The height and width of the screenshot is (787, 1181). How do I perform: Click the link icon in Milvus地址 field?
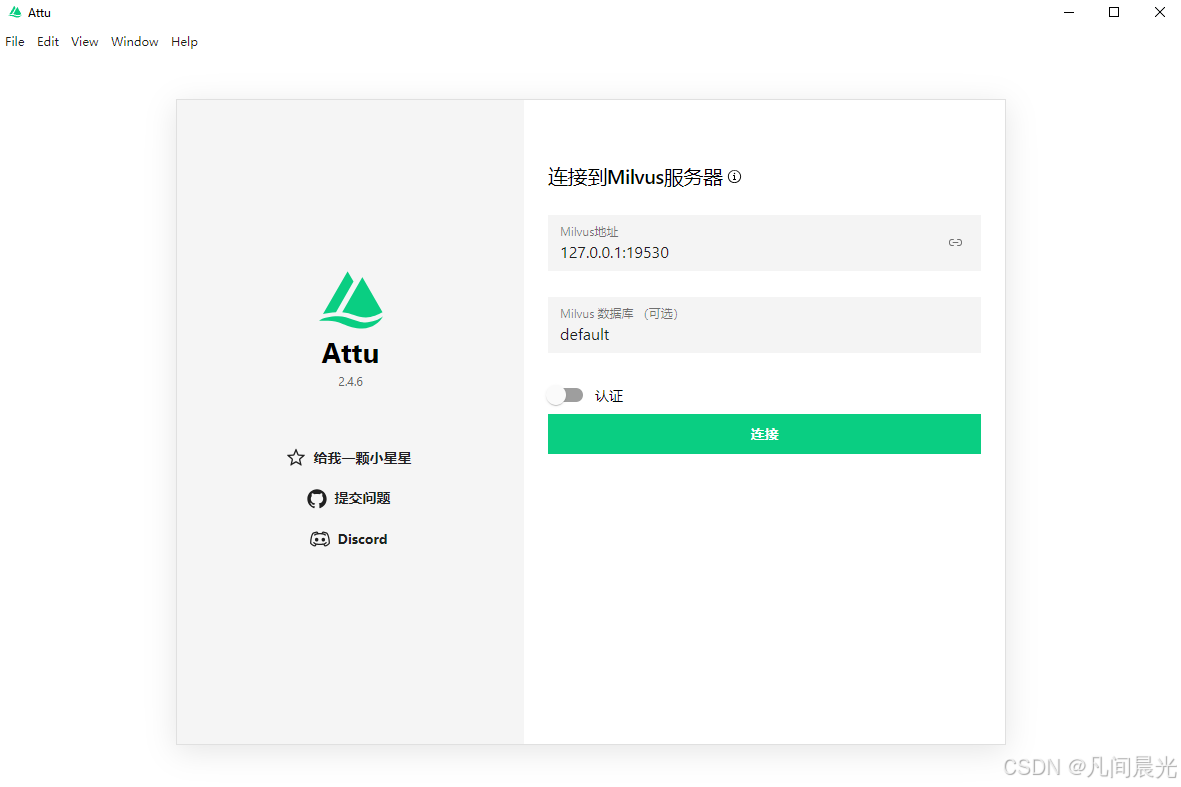coord(955,243)
